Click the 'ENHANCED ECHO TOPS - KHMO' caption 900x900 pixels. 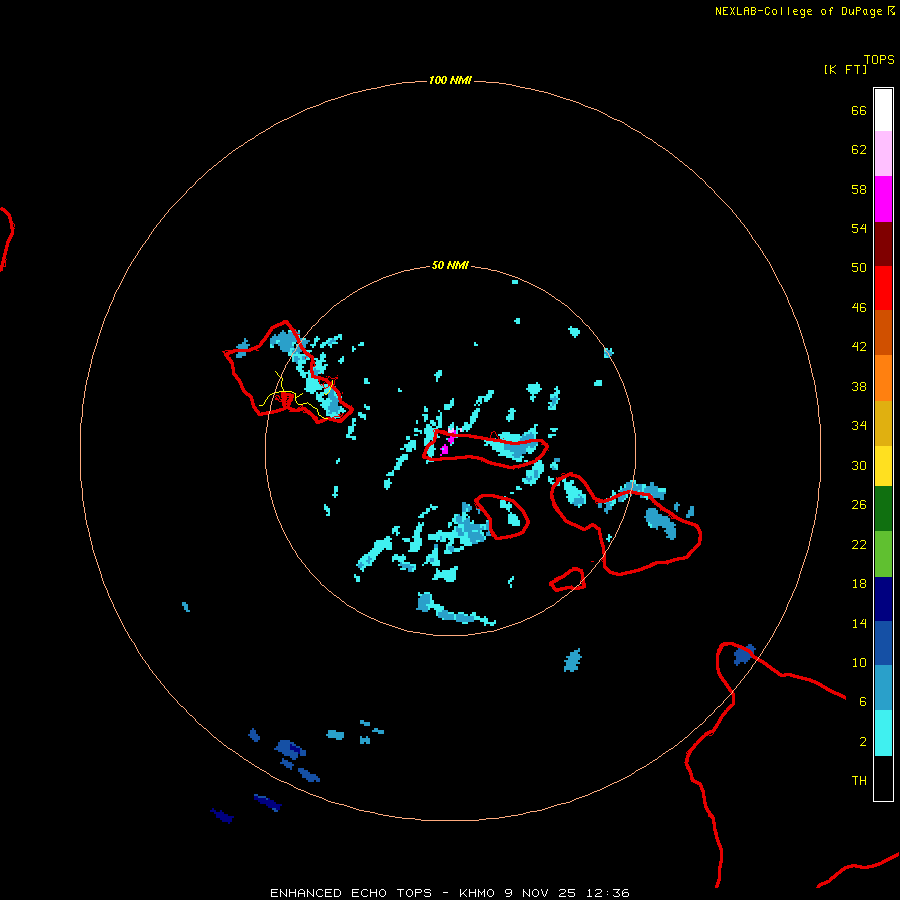382,893
